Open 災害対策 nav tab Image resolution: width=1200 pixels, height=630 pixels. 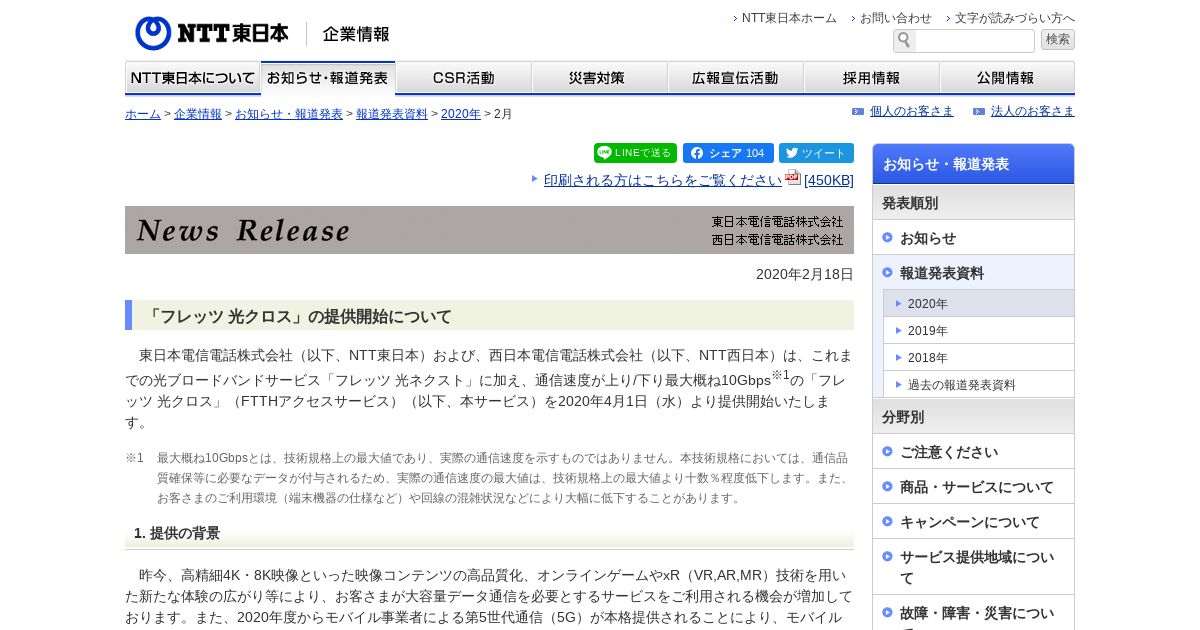pos(600,78)
